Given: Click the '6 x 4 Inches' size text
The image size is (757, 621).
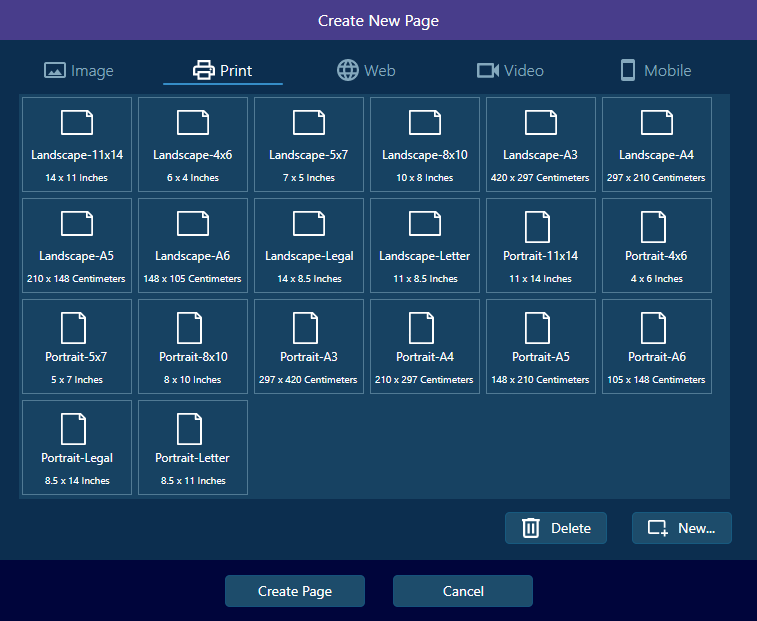Looking at the screenshot, I should pos(193,178).
